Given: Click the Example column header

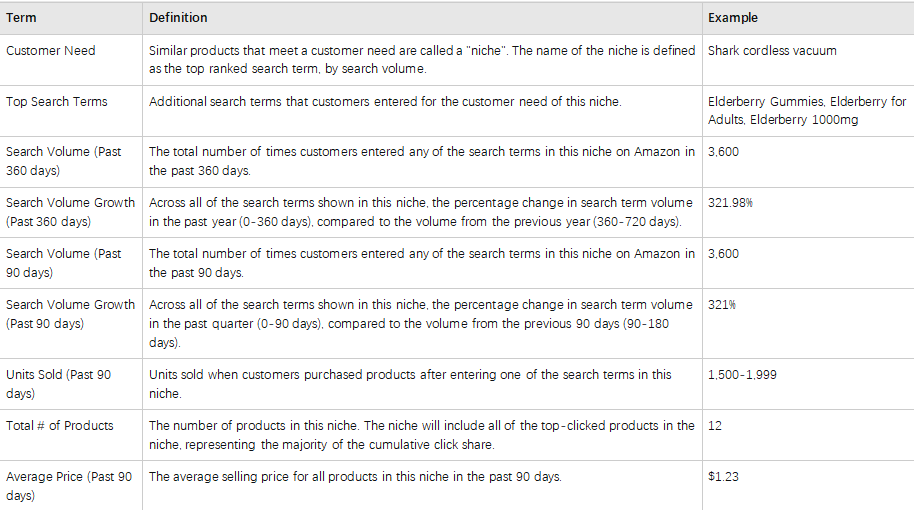Looking at the screenshot, I should (x=733, y=18).
